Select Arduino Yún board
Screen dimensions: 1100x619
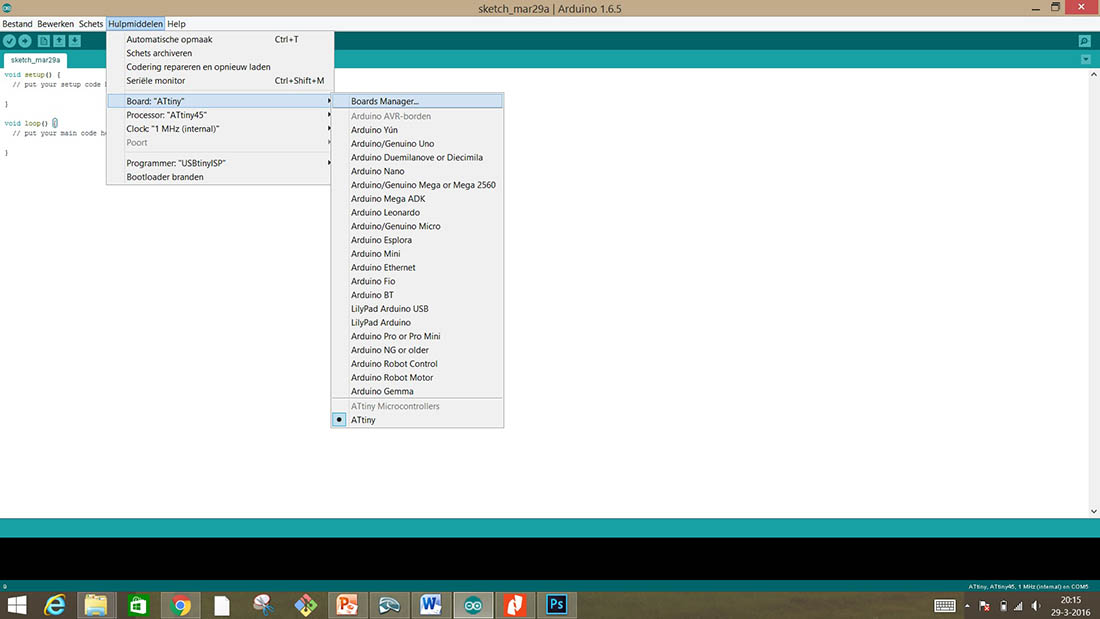(417, 130)
